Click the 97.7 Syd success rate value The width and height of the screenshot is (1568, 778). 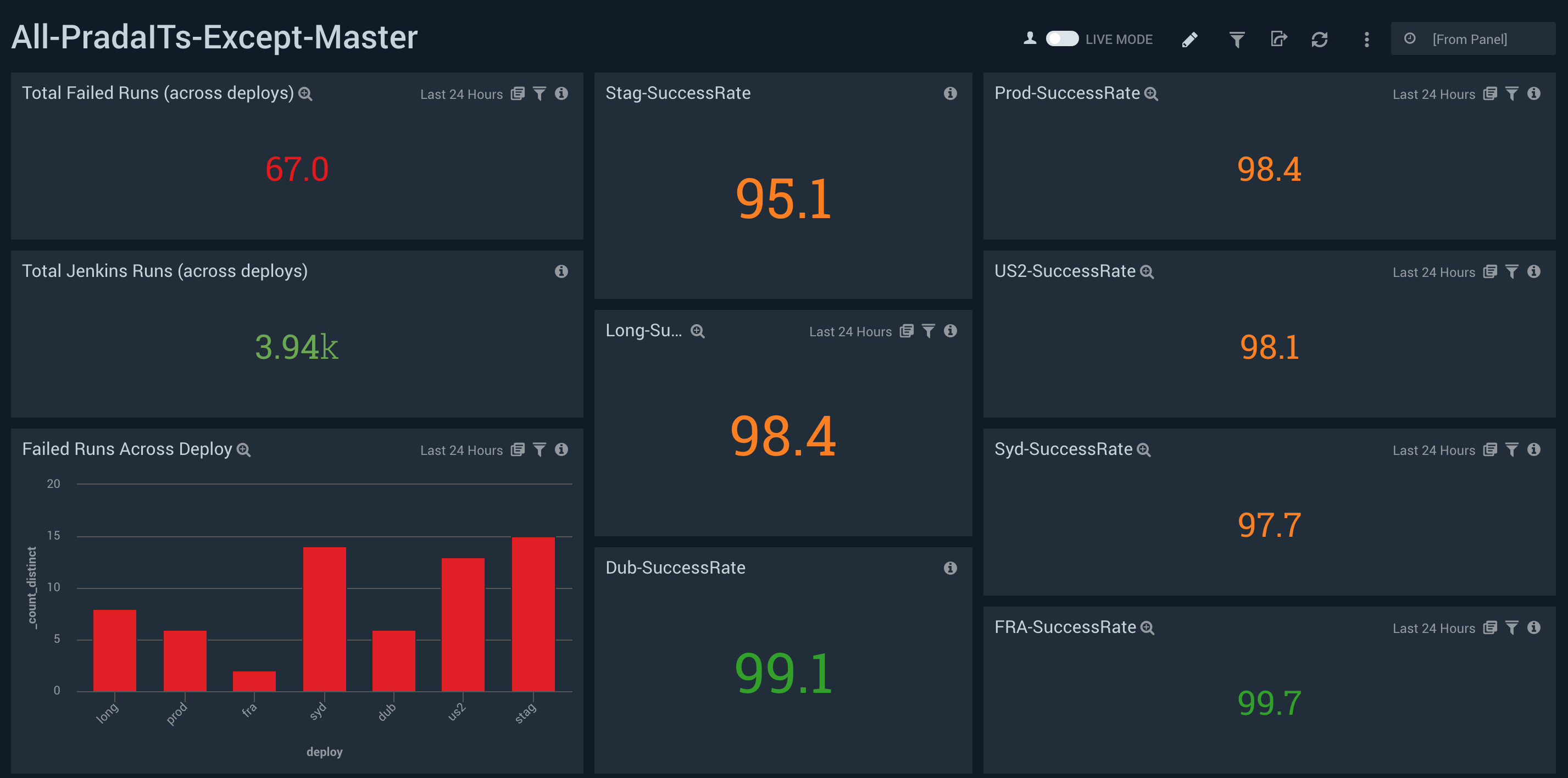pos(1270,525)
